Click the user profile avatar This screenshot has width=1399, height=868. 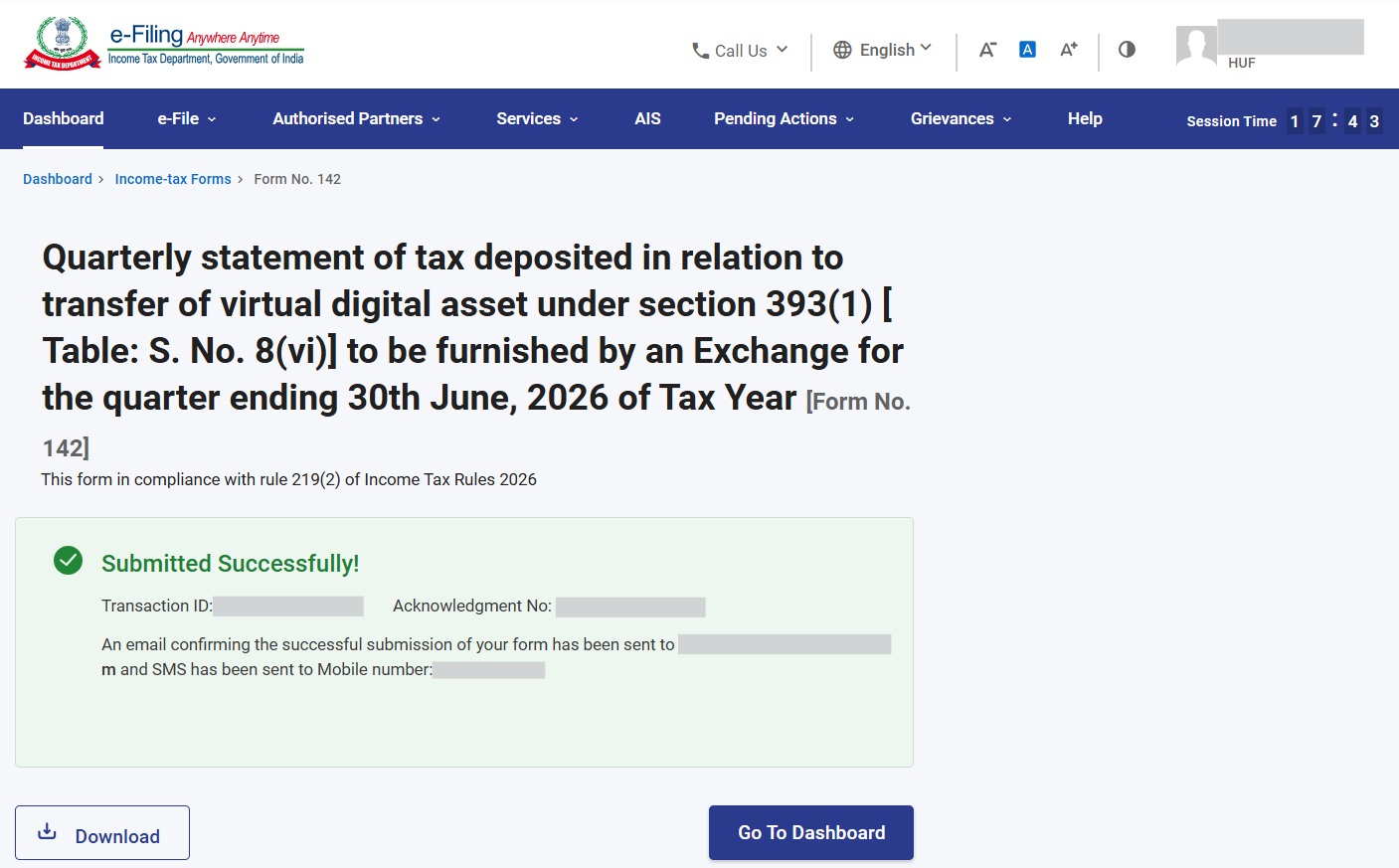coord(1196,46)
